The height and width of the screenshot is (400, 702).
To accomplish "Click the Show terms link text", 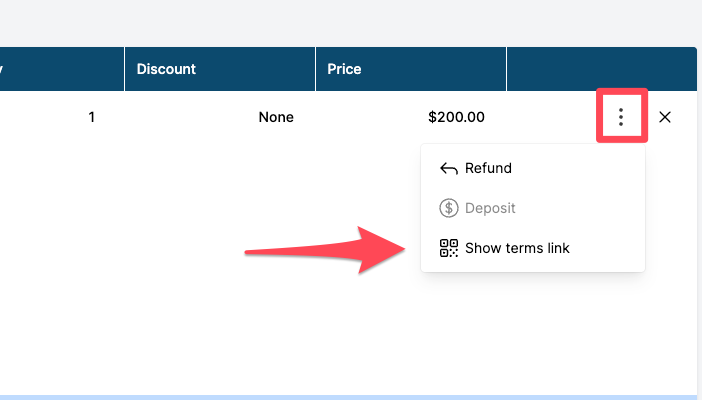I will coord(517,248).
